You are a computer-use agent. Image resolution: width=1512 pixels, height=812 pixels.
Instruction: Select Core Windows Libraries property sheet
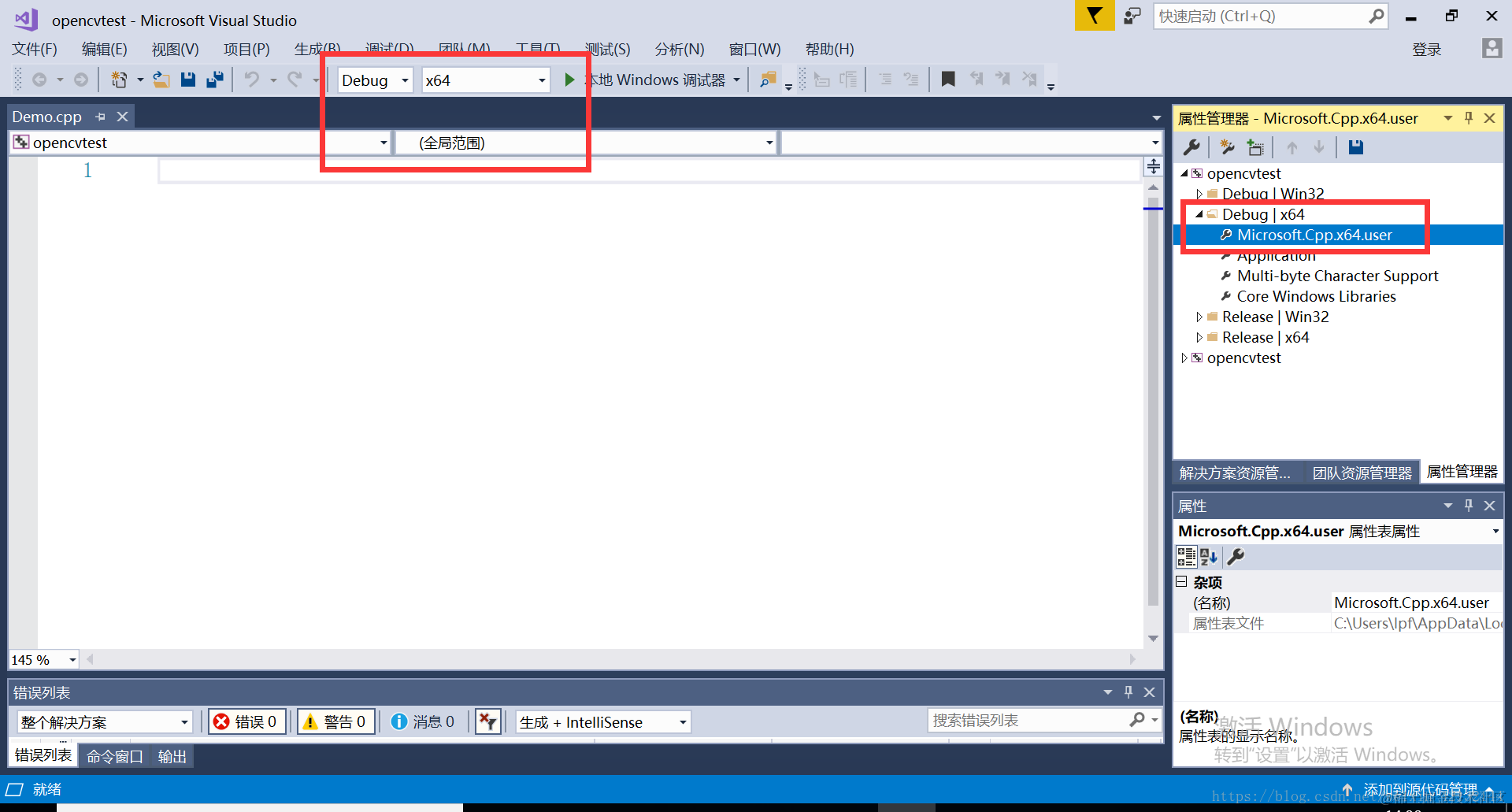point(1316,296)
